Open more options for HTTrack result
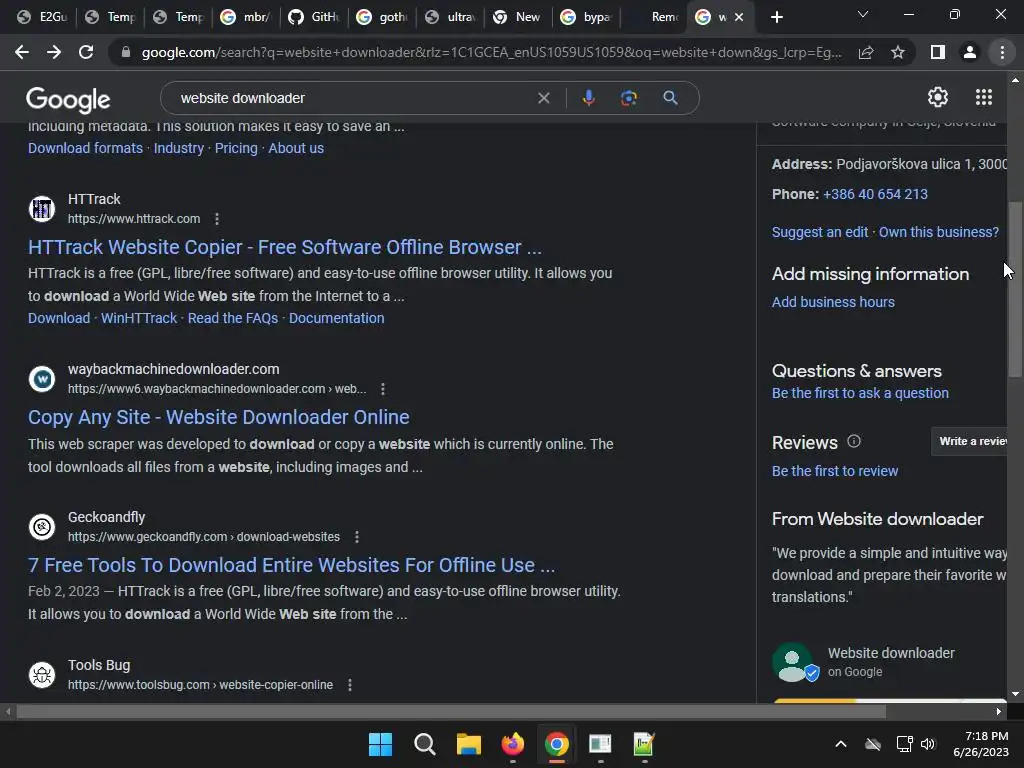This screenshot has width=1024, height=768. pyautogui.click(x=217, y=219)
